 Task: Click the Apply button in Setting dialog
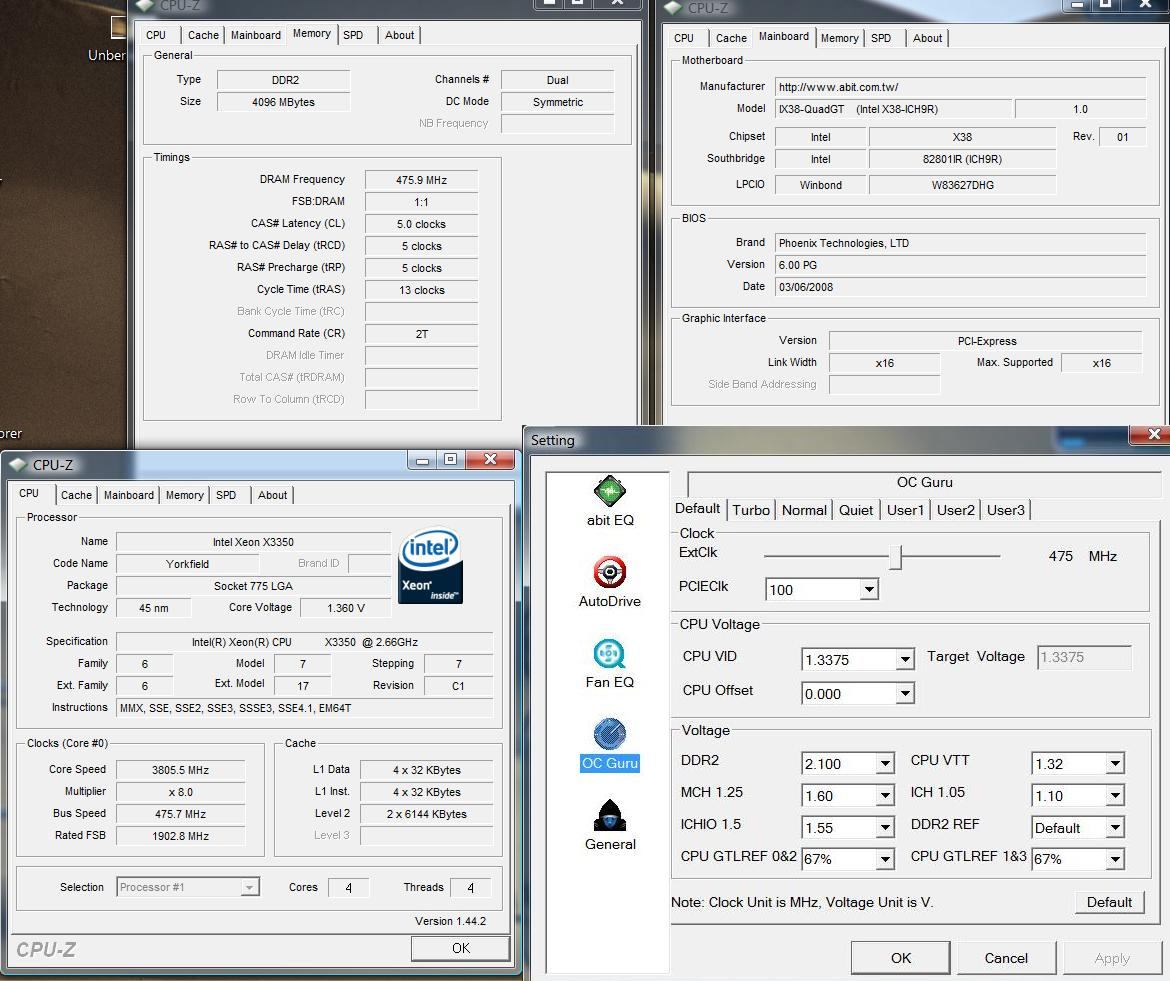tap(1112, 958)
